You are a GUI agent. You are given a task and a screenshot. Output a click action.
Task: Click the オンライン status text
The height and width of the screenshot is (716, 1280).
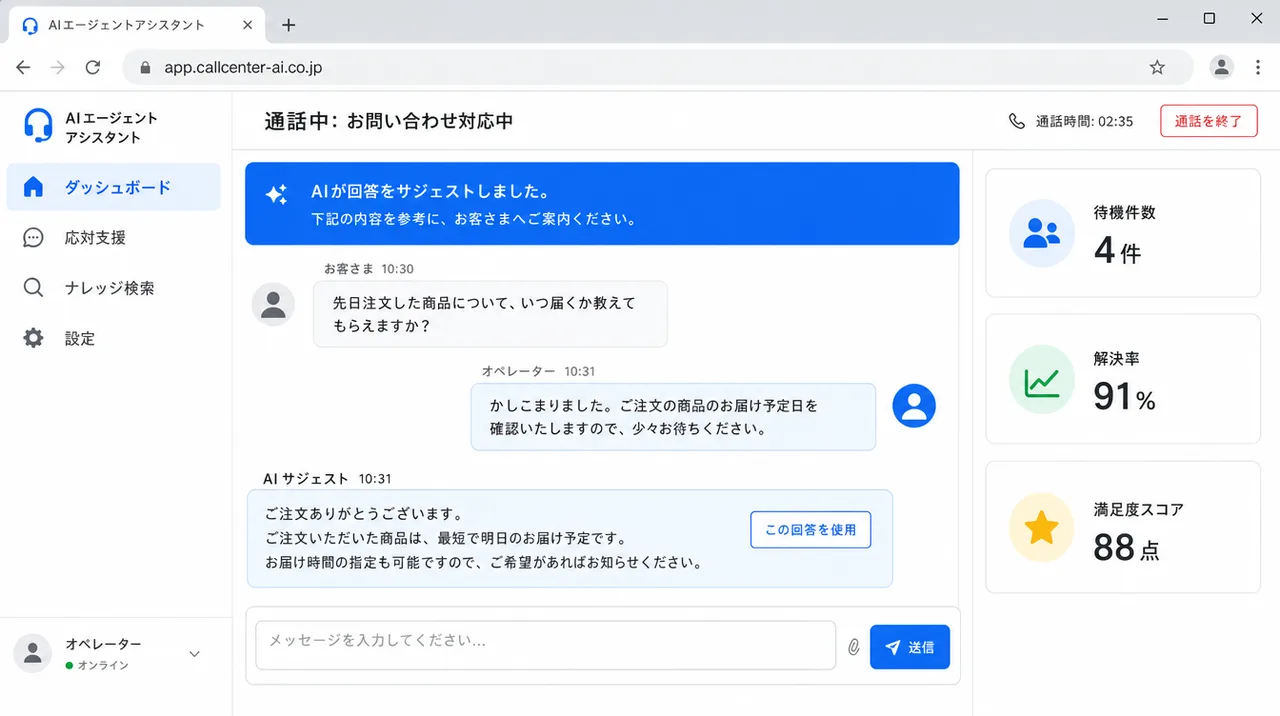click(103, 665)
